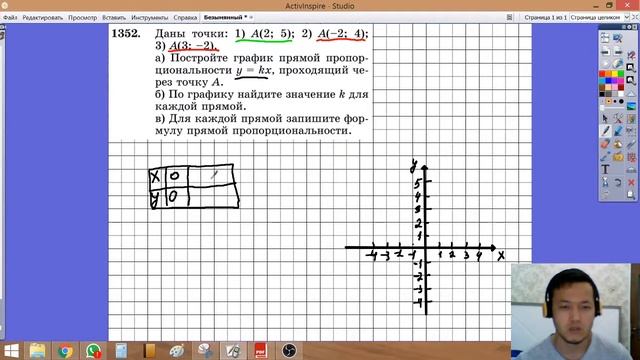The width and height of the screenshot is (640, 360).
Task: Pick the black color swatch
Action: pyautogui.click(x=602, y=94)
